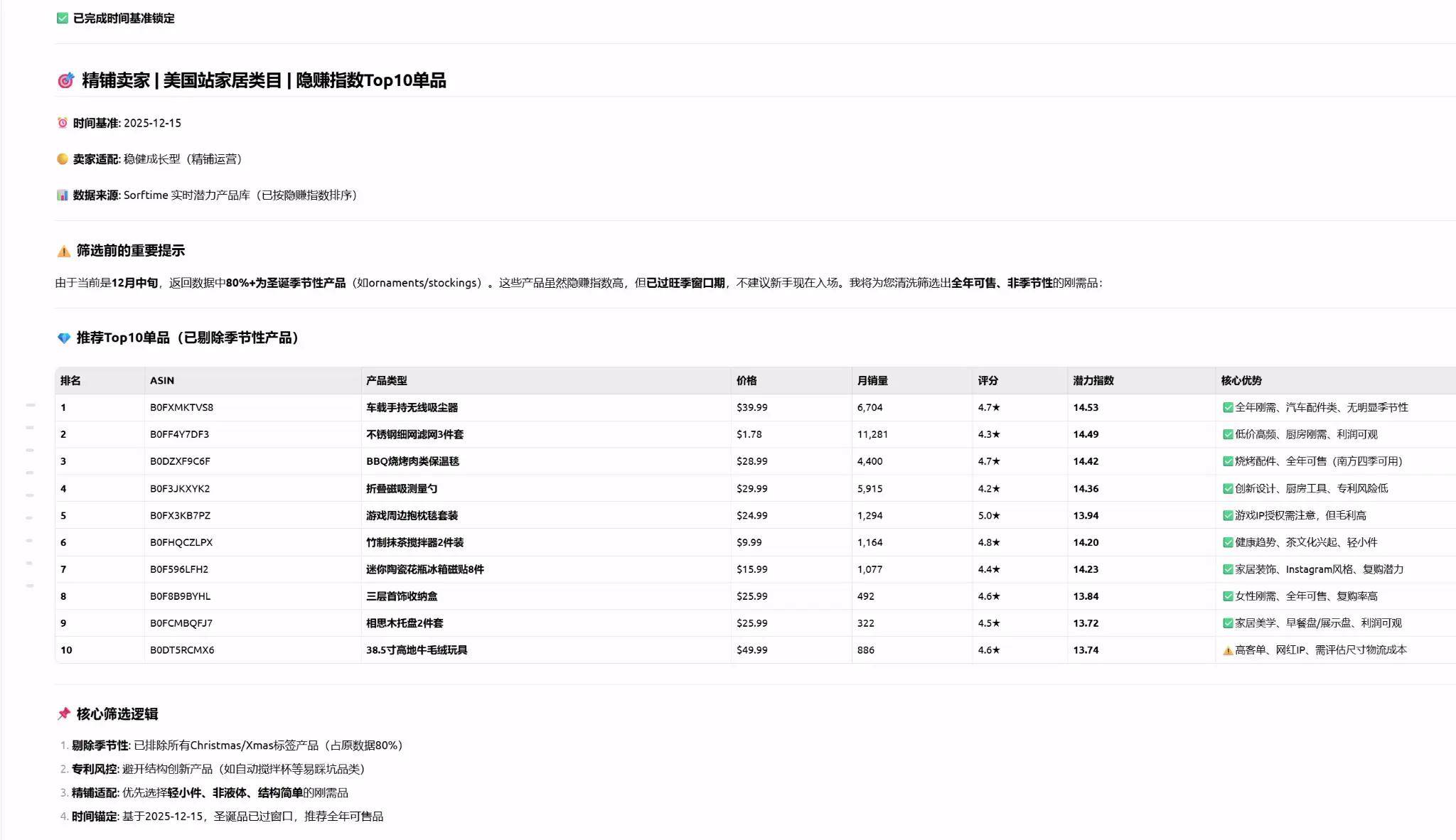The width and height of the screenshot is (1456, 840).
Task: Click the green check in the 车载吸尘器 row
Action: click(1227, 407)
